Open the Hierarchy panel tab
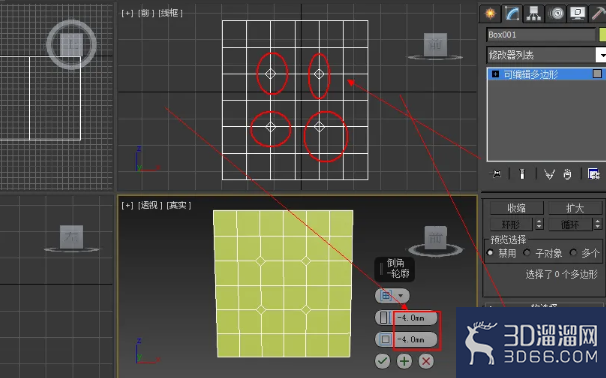The width and height of the screenshot is (606, 378). point(534,14)
